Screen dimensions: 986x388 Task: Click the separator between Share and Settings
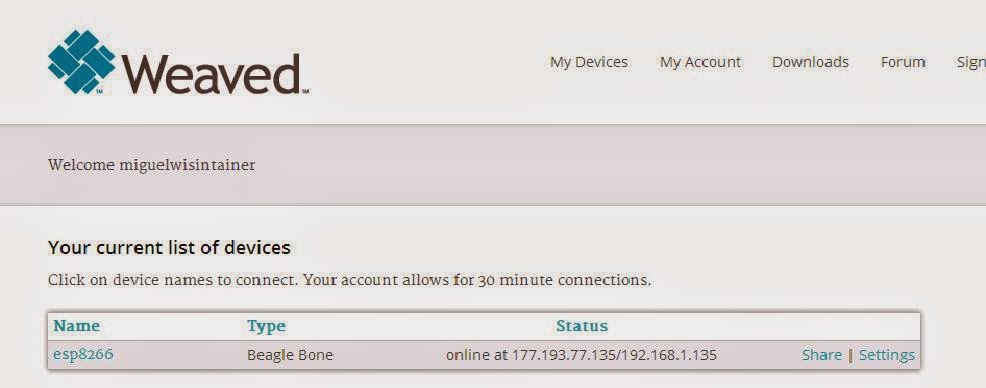851,355
